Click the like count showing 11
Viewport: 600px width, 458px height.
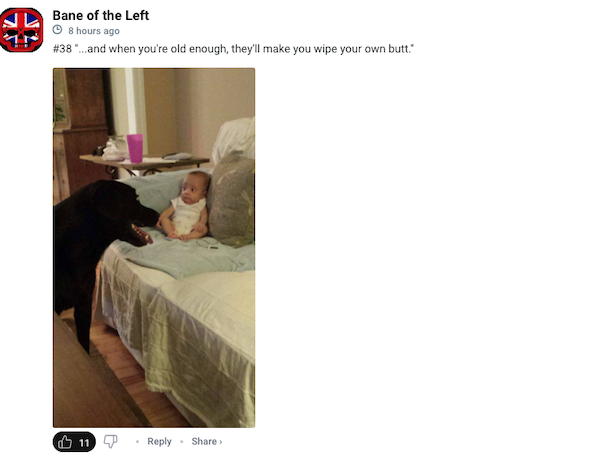84,443
